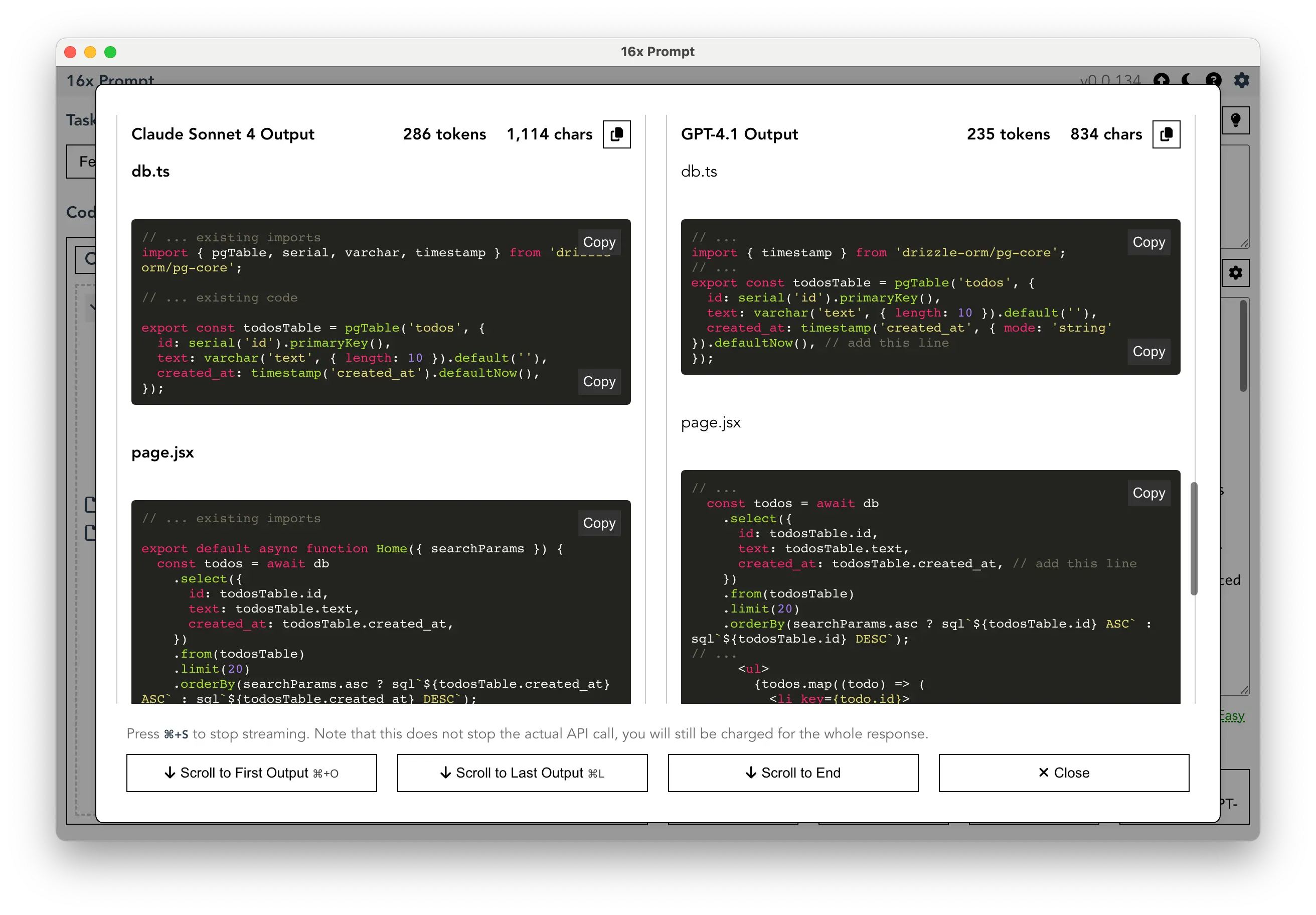Toggle dark mode moon icon
The image size is (1316, 915).
point(1187,80)
